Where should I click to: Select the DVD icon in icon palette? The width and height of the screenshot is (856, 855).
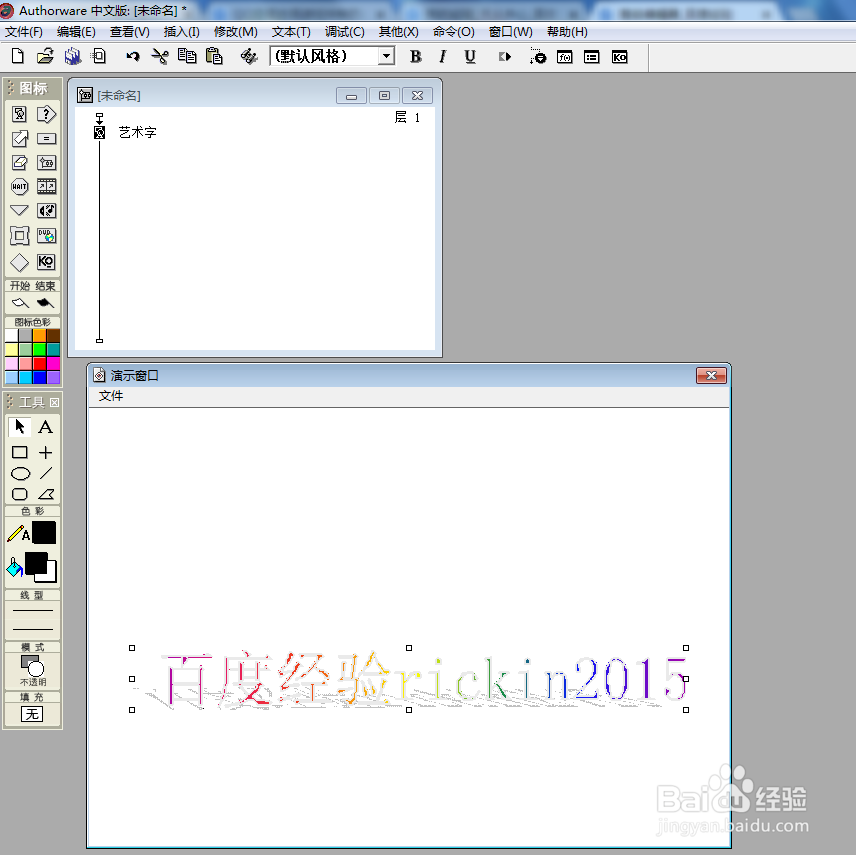coord(46,236)
